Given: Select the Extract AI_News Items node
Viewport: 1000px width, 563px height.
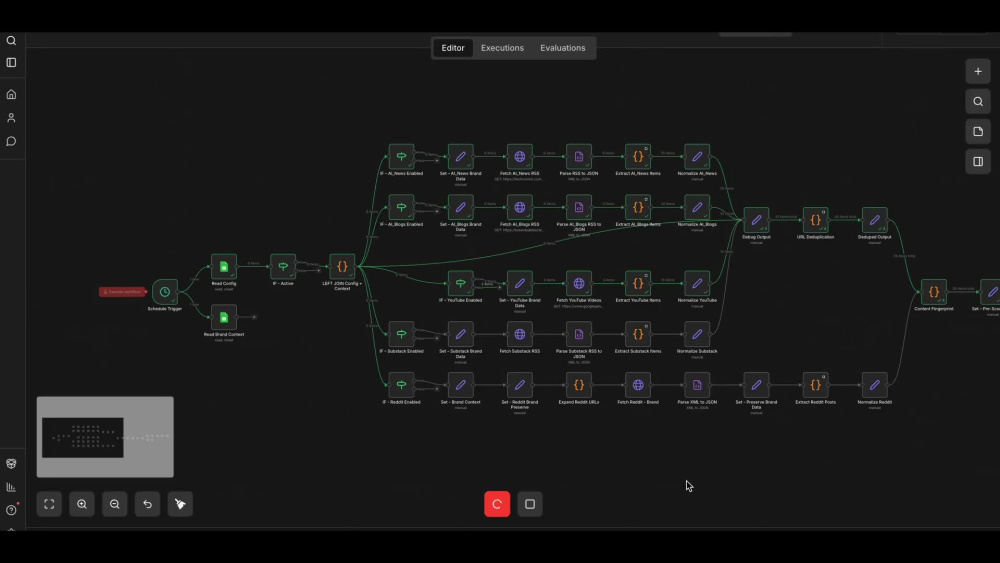Looking at the screenshot, I should tap(638, 157).
